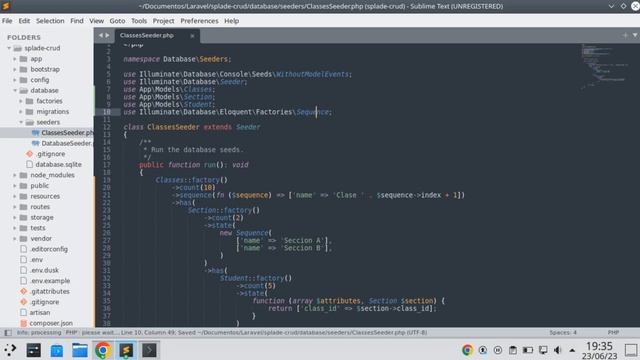This screenshot has width=640, height=360.
Task: Open the Goto menu
Action: click(117, 21)
